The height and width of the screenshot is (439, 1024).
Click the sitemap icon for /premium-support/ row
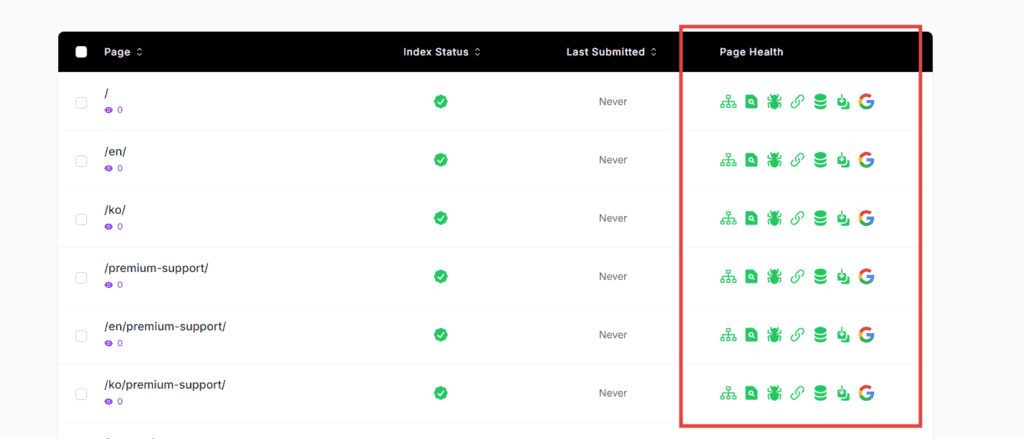point(728,276)
